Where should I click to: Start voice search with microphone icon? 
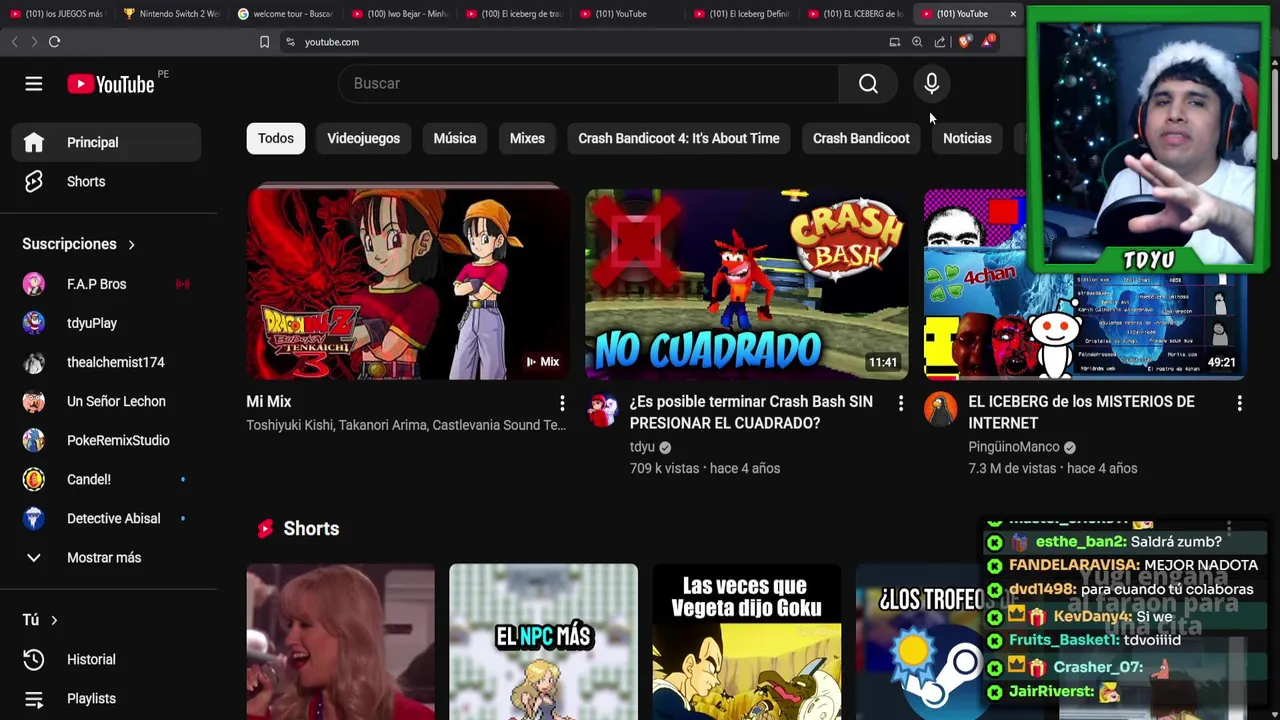pyautogui.click(x=931, y=84)
